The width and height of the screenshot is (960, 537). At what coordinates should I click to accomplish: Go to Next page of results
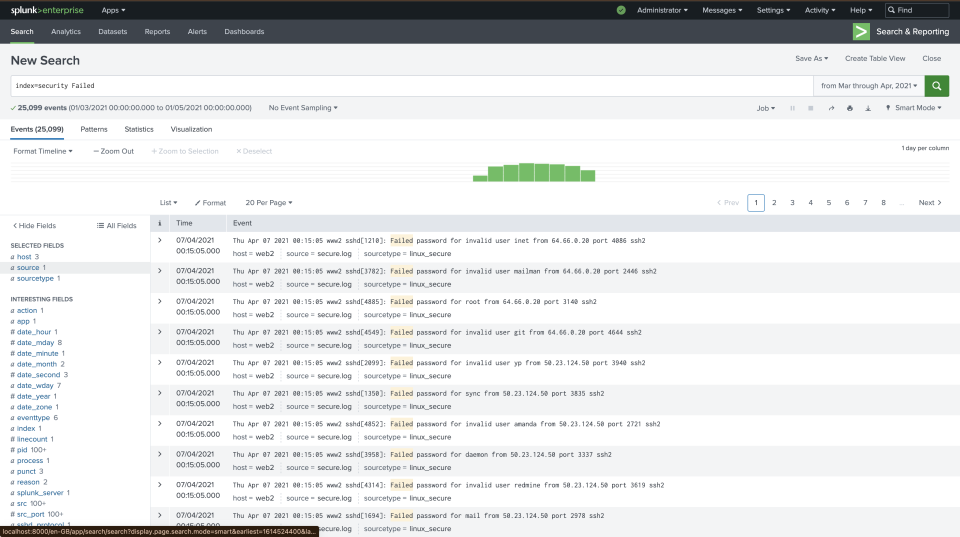coord(929,203)
